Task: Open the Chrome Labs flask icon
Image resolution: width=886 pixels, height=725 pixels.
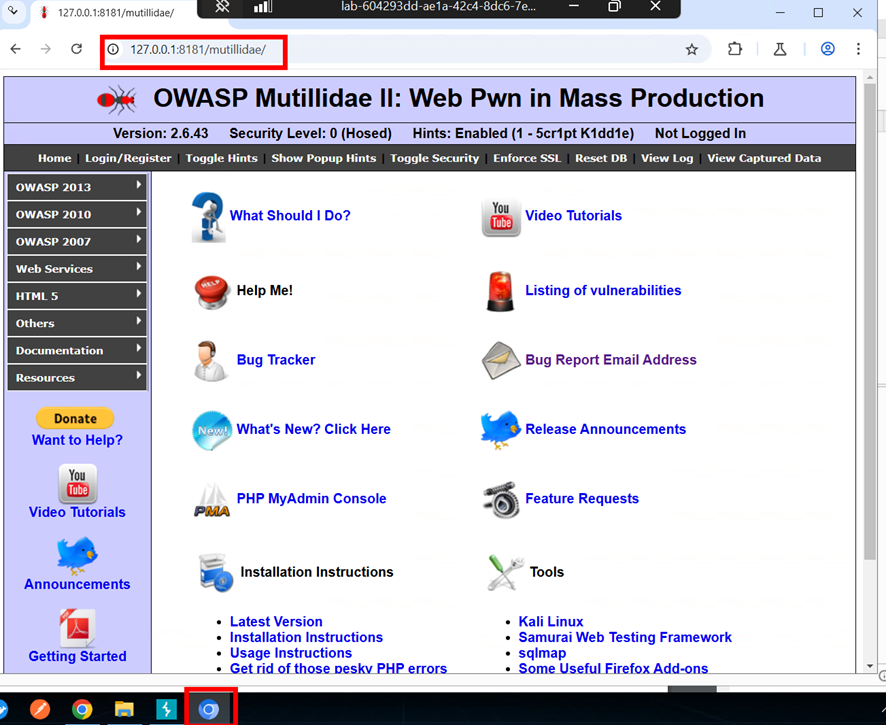Action: tap(780, 49)
